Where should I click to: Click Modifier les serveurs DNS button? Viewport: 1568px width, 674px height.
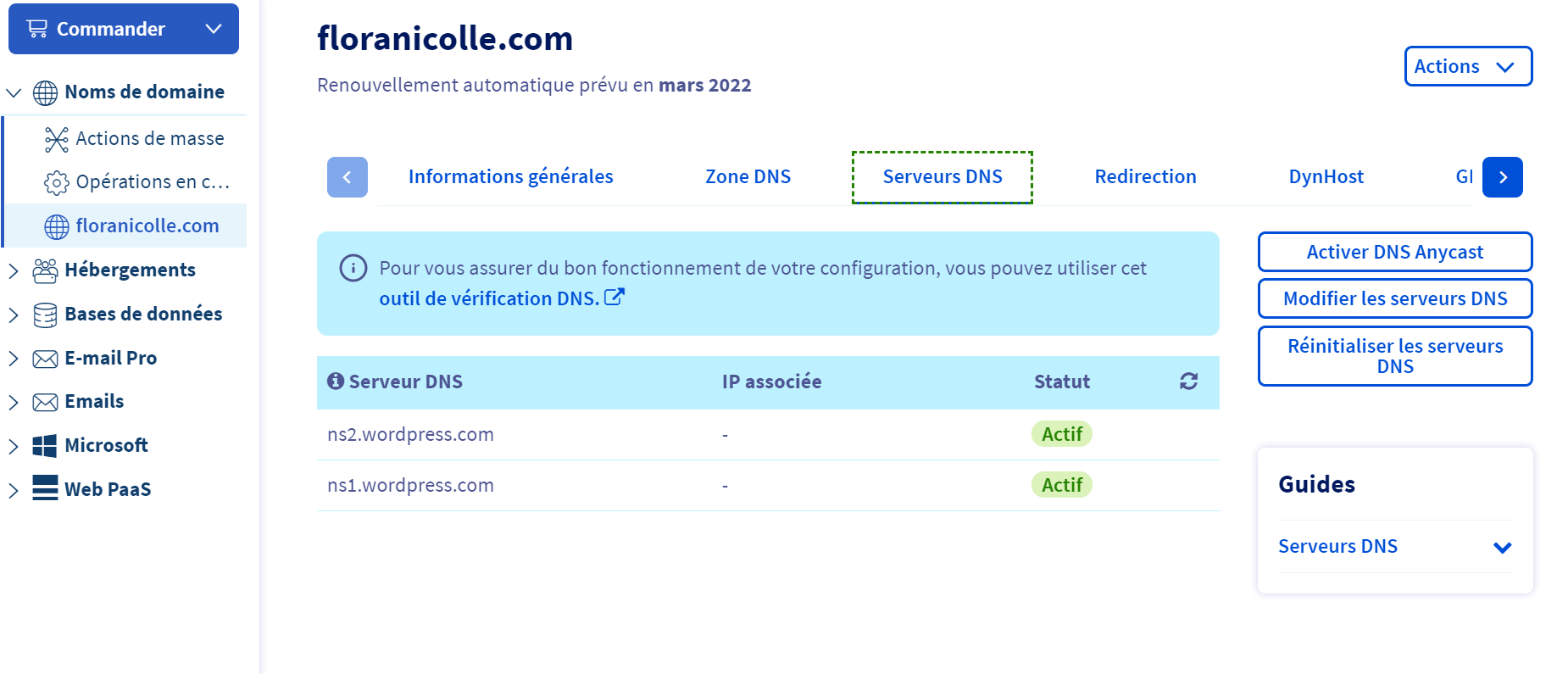1394,298
